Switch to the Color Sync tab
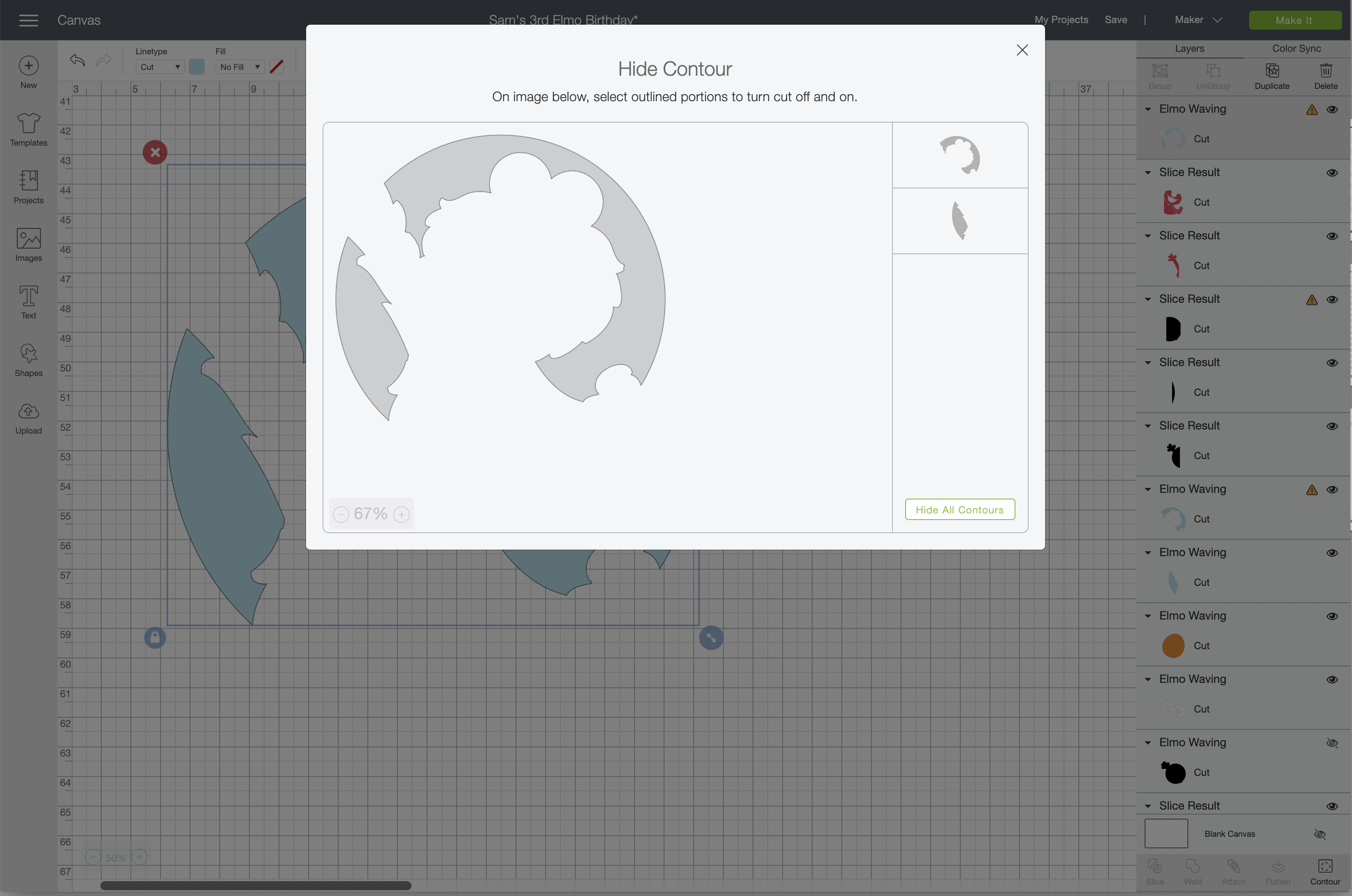1352x896 pixels. (1296, 49)
